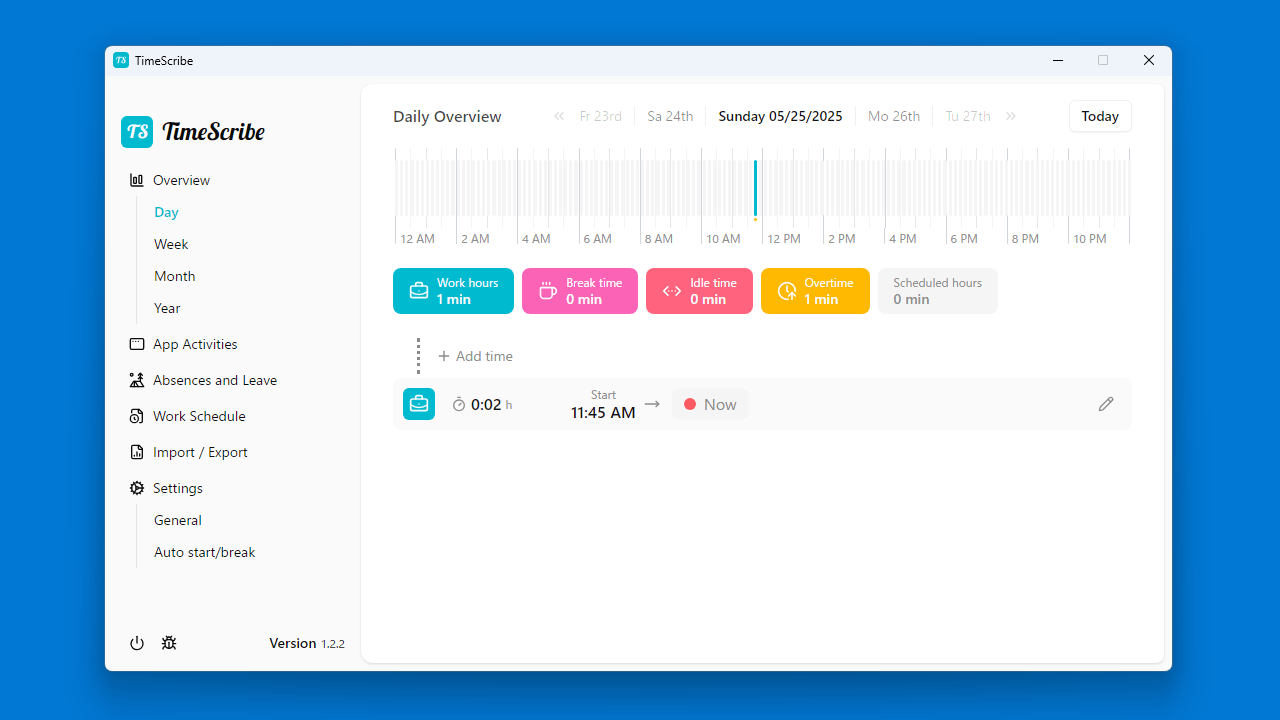Click the Break time summary card
This screenshot has height=720, width=1280.
pyautogui.click(x=580, y=291)
